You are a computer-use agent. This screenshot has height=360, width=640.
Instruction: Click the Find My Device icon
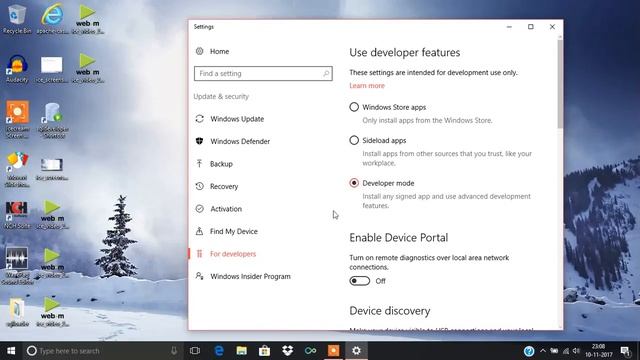(x=200, y=231)
